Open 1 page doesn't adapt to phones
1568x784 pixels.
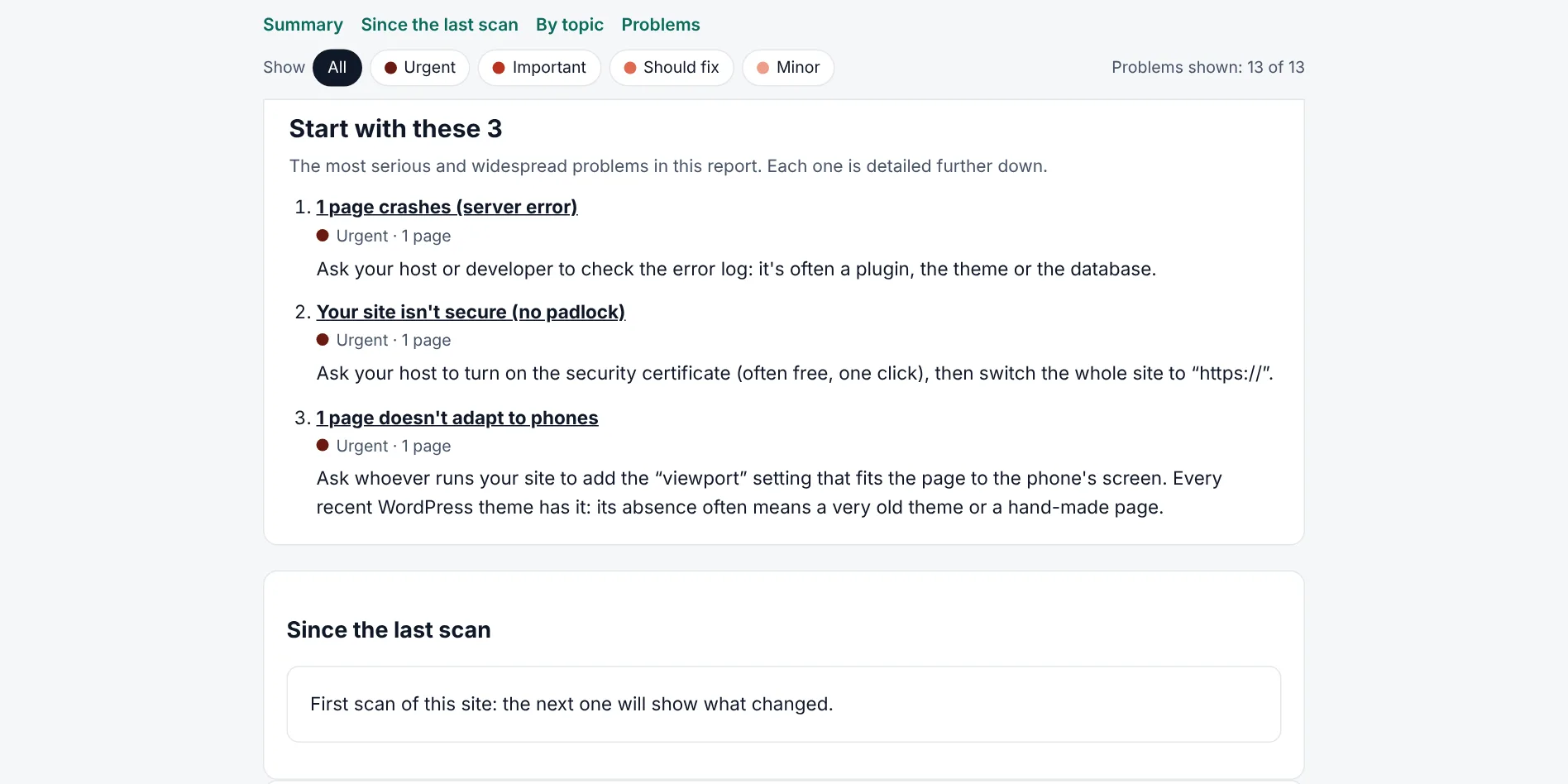click(x=457, y=418)
